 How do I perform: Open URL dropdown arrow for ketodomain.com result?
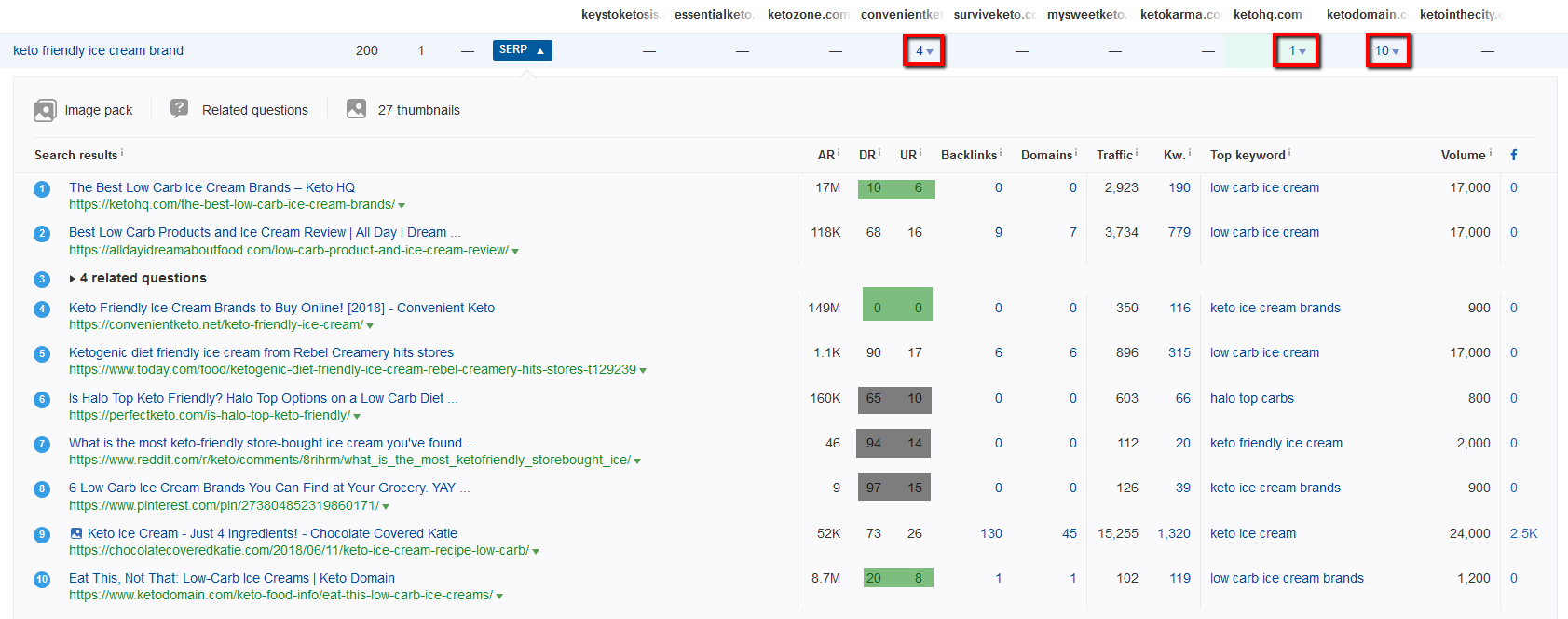click(499, 596)
